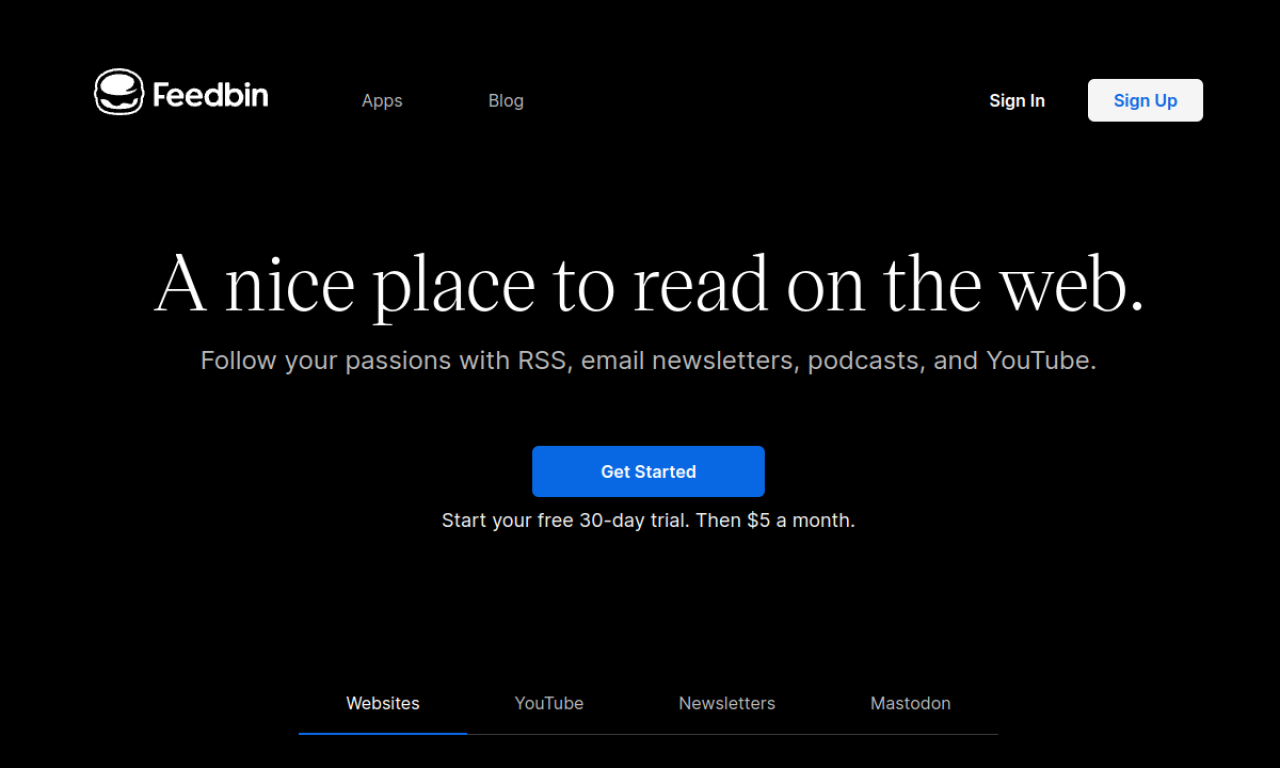Switch to the Mastodon tab

pos(910,703)
